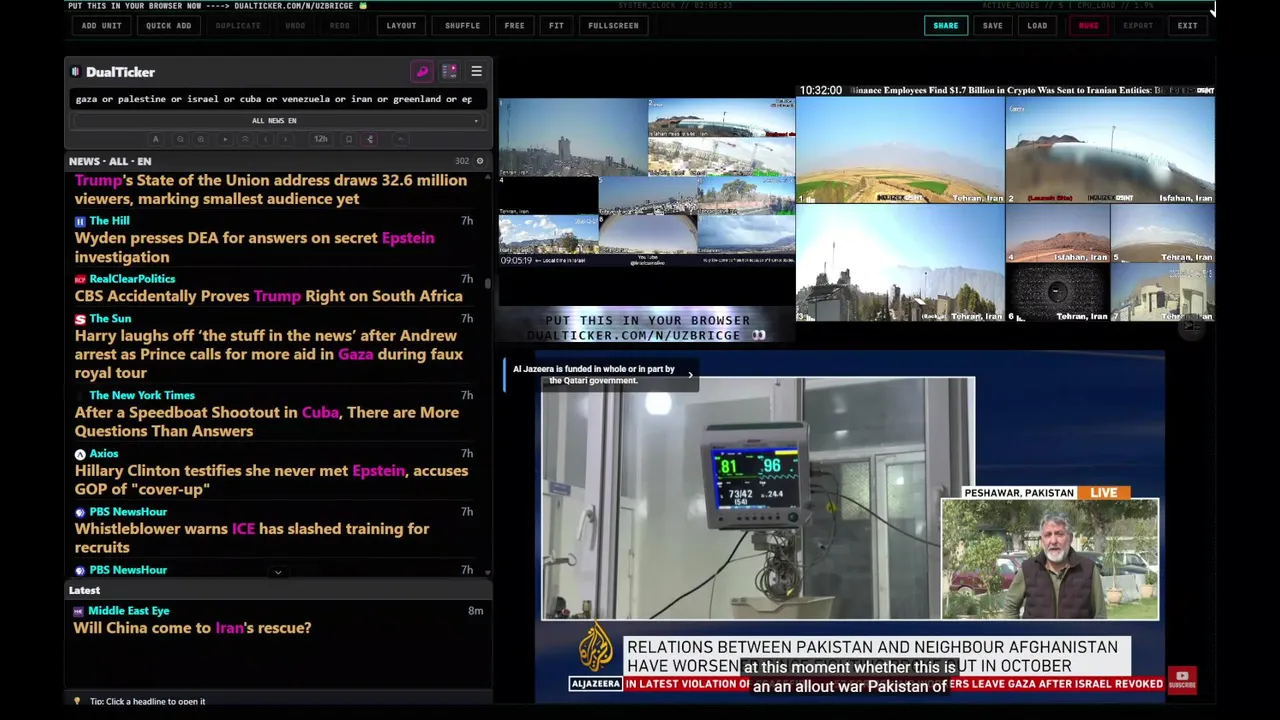
Task: Click The Hill source label
Action: (109, 221)
